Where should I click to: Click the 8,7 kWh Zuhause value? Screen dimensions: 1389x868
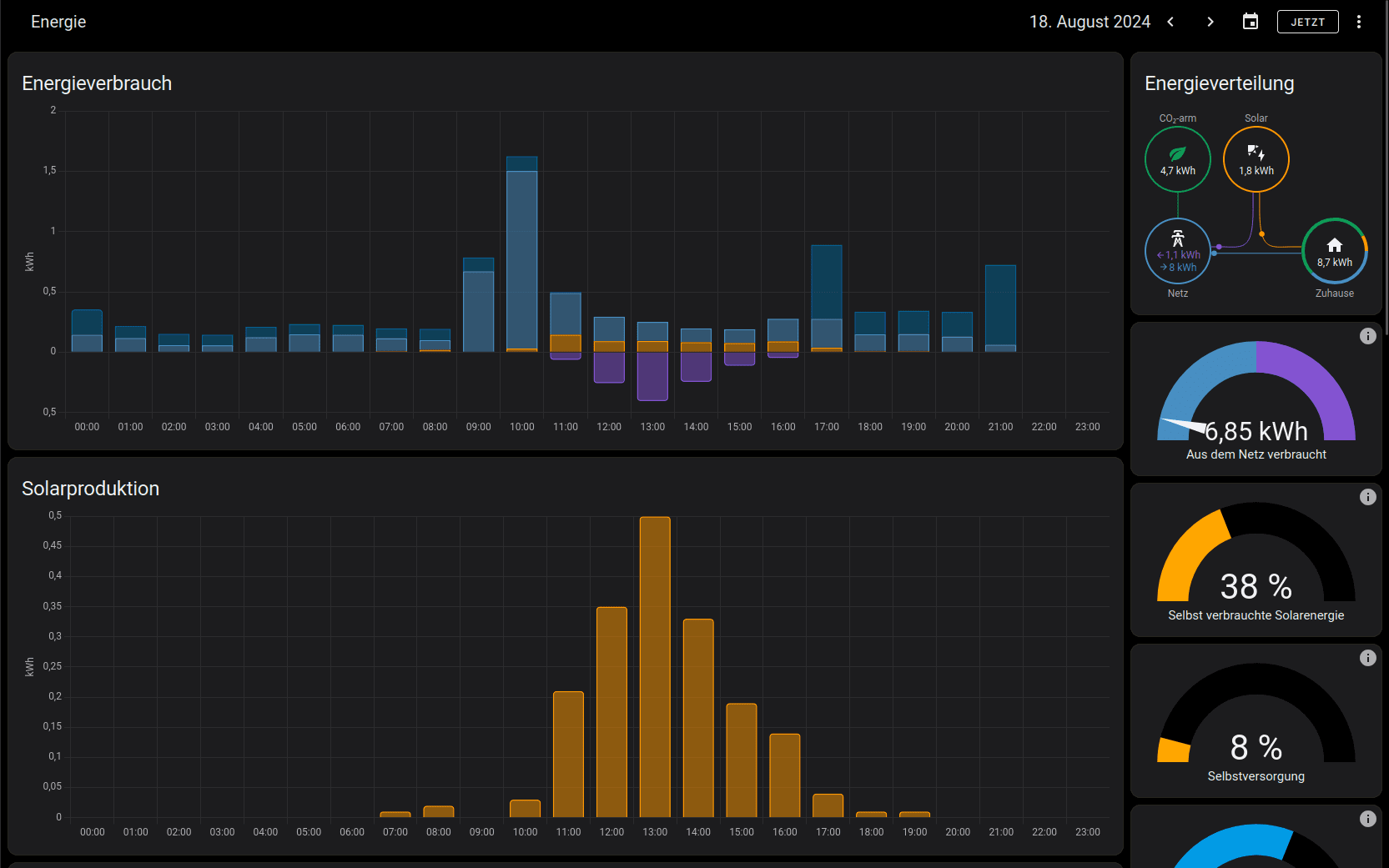point(1335,263)
